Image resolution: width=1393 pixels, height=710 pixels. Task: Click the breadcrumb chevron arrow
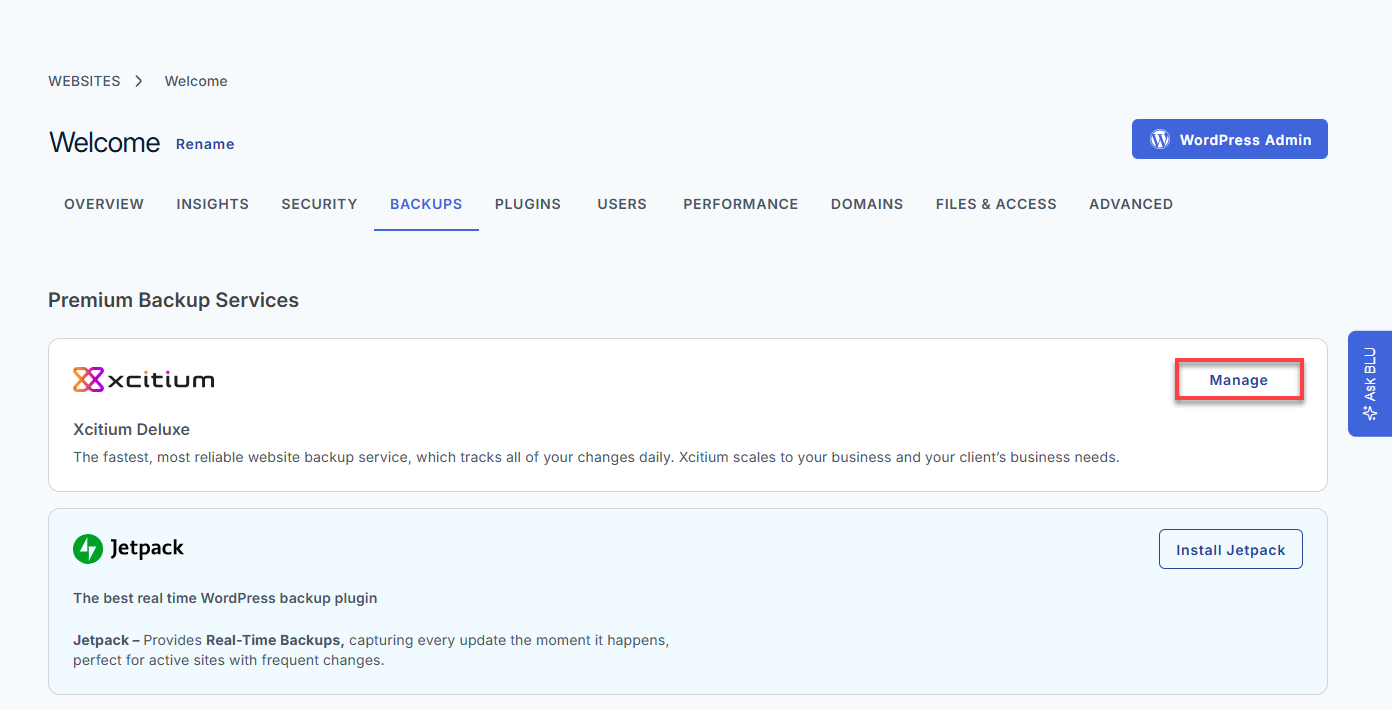coord(139,81)
